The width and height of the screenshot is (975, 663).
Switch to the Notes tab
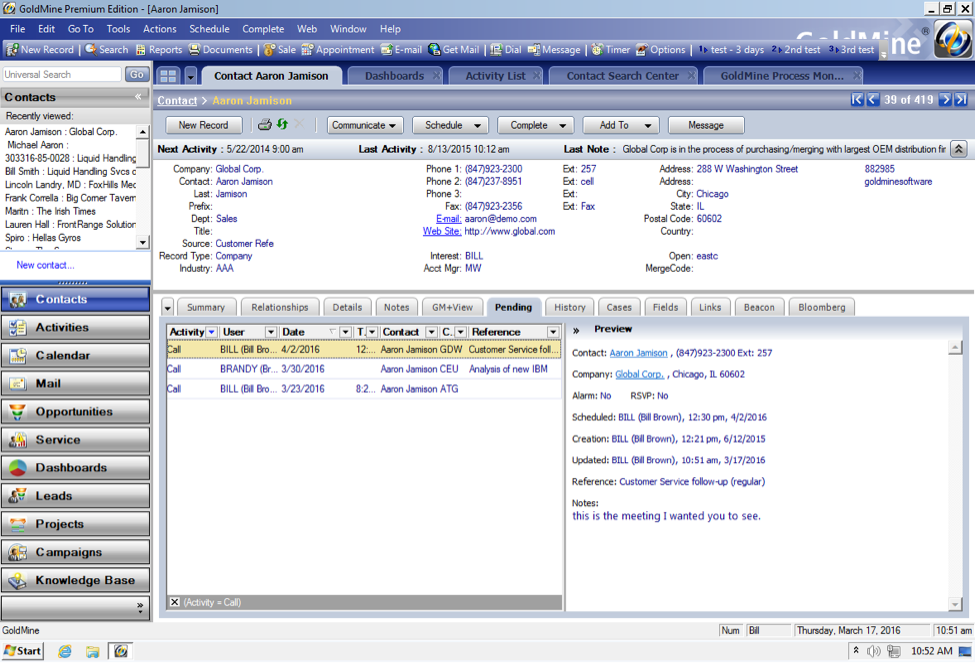click(396, 307)
